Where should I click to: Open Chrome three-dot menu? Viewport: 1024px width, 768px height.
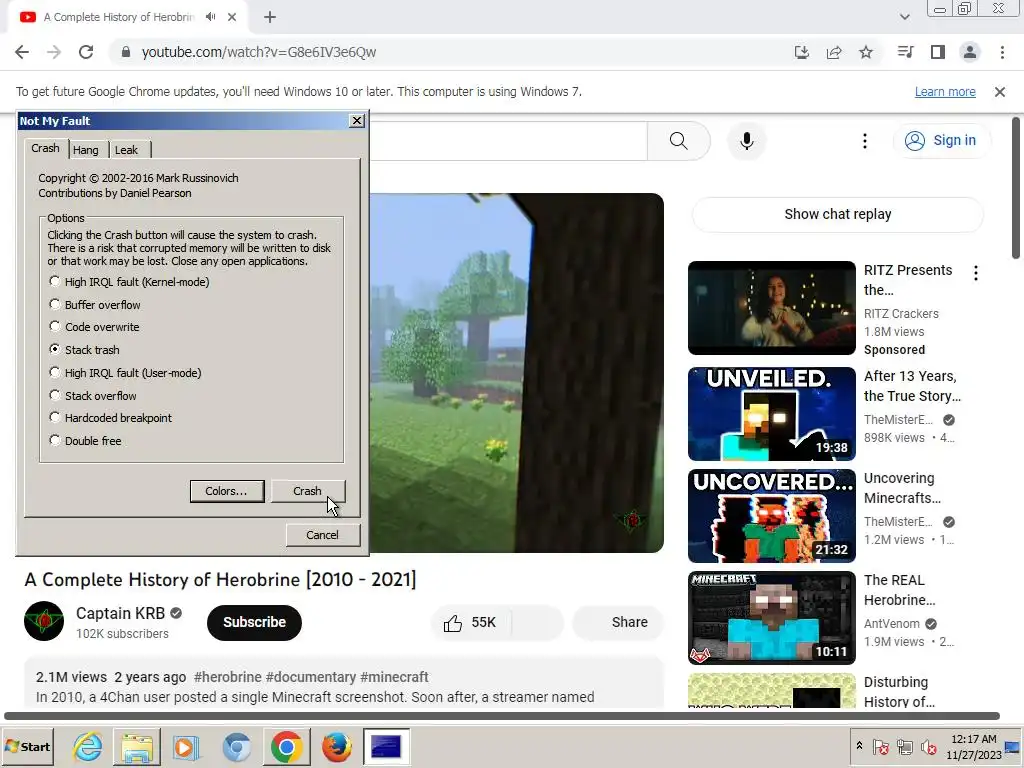[1002, 52]
